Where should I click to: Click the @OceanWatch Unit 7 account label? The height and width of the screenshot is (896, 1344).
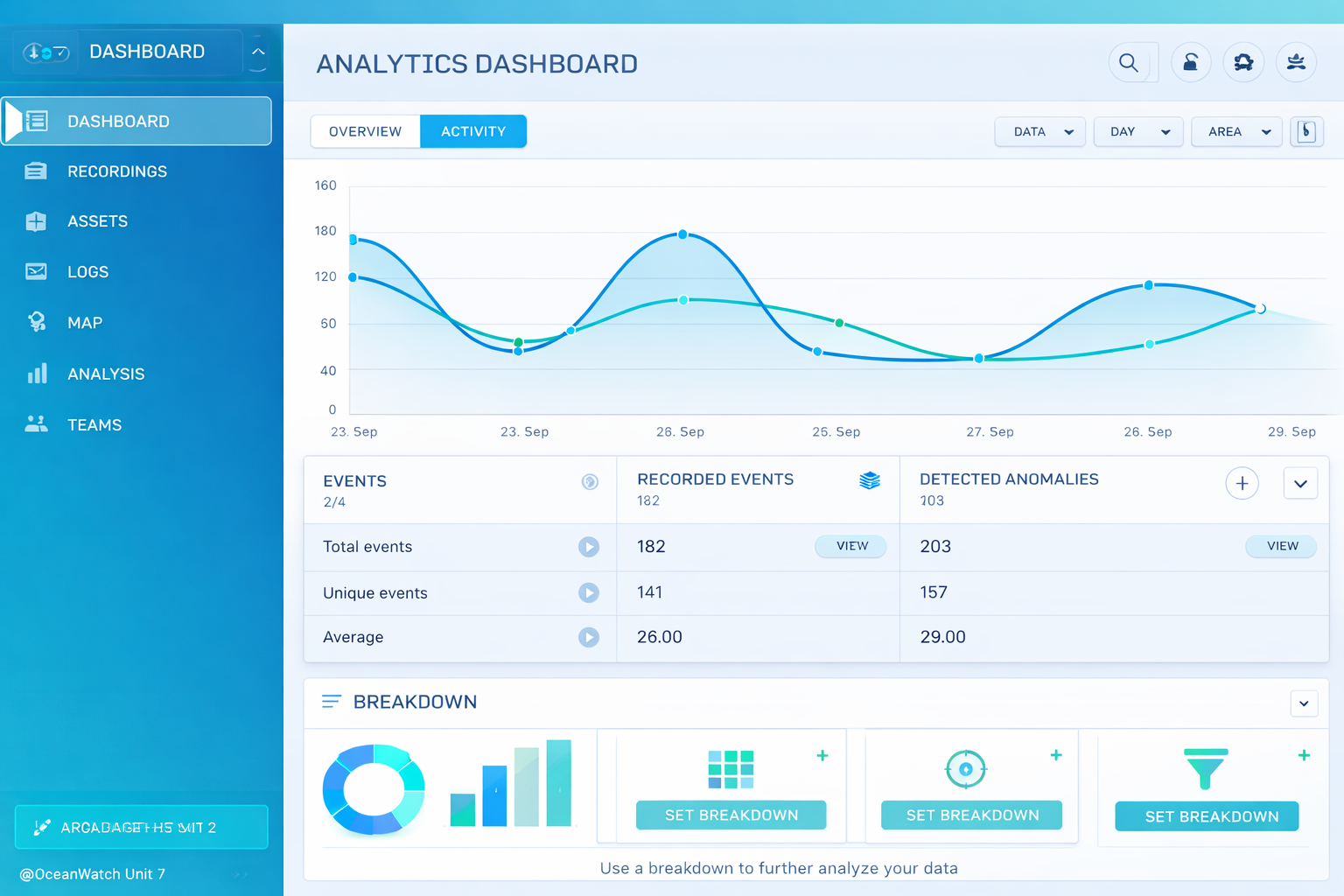(92, 873)
